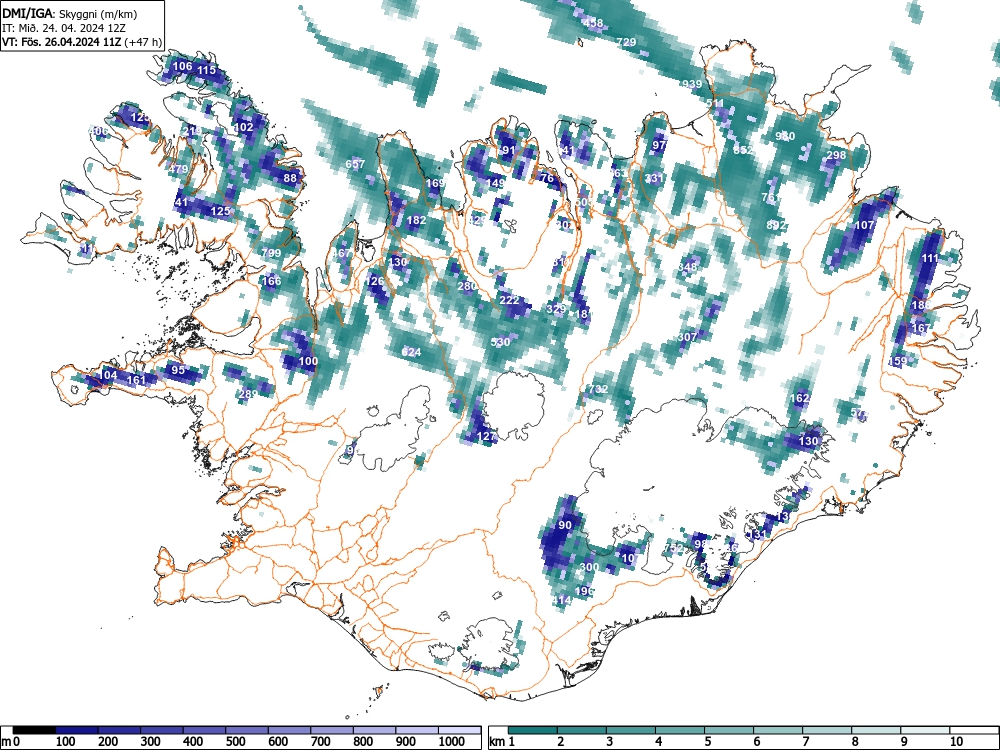
Task: Click the 104 visibility value
Action: tap(107, 375)
